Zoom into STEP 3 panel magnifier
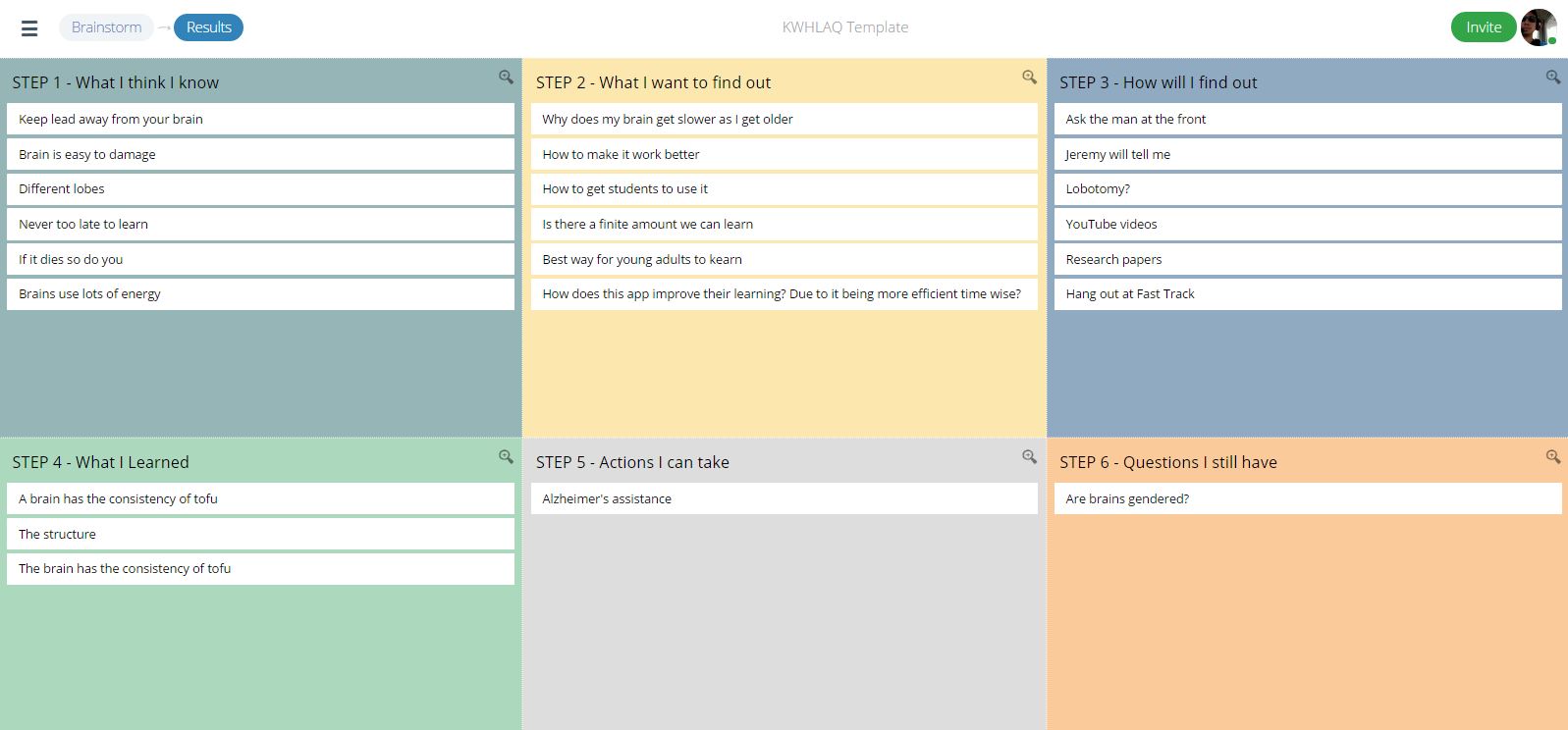 click(x=1552, y=77)
